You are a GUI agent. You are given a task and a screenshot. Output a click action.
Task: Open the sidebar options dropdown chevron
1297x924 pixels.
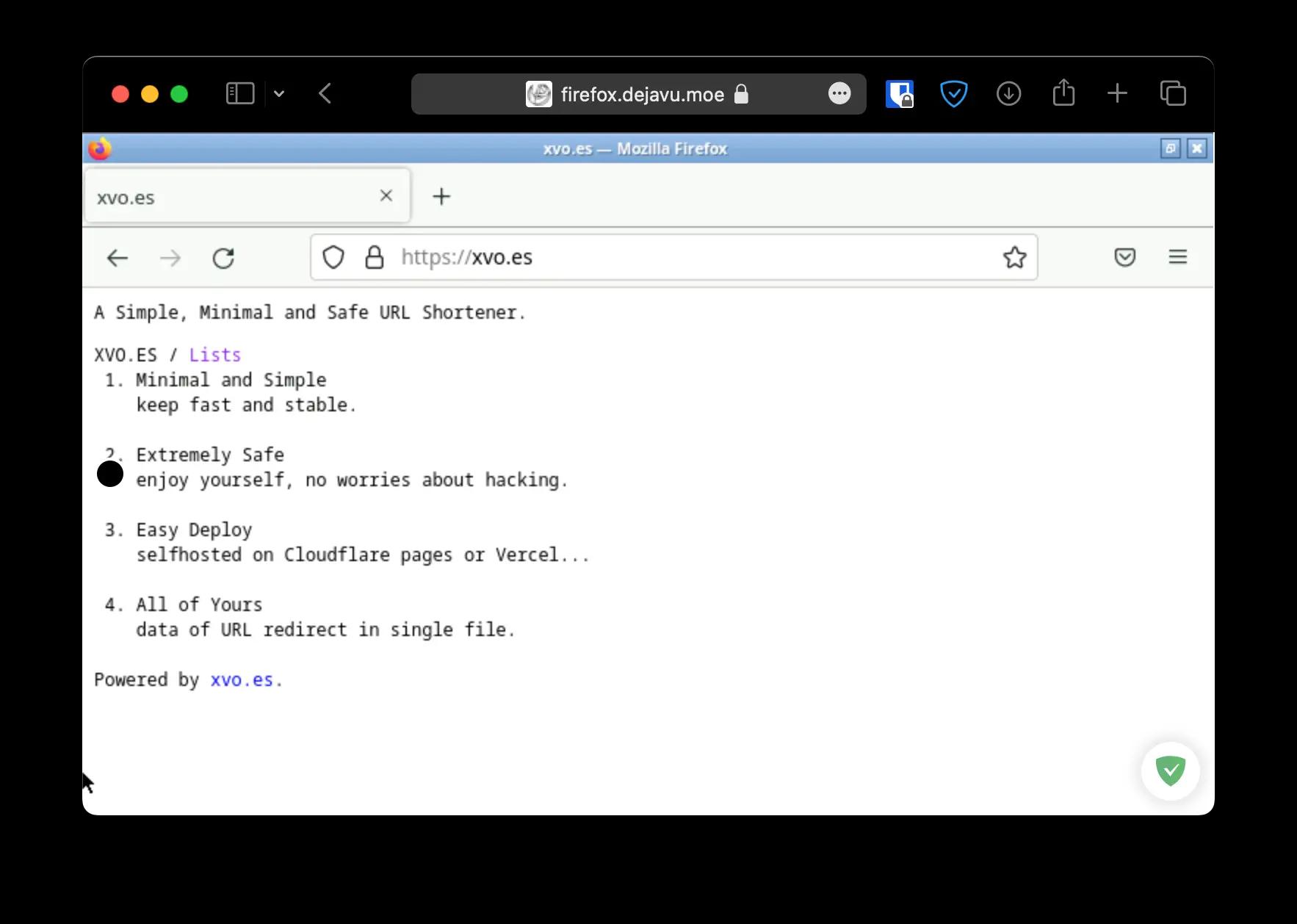279,94
